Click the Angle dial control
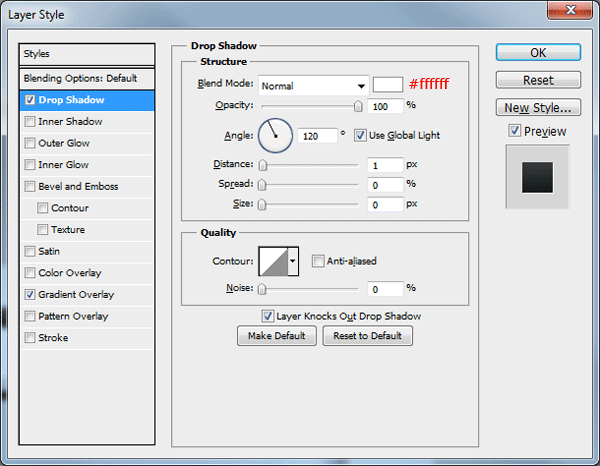The width and height of the screenshot is (600, 466). click(x=276, y=136)
